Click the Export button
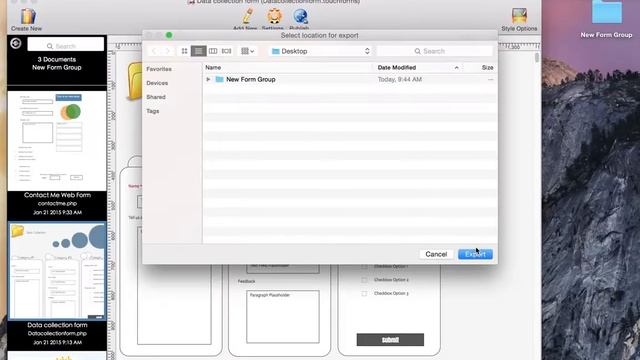The image size is (640, 360). pyautogui.click(x=475, y=254)
